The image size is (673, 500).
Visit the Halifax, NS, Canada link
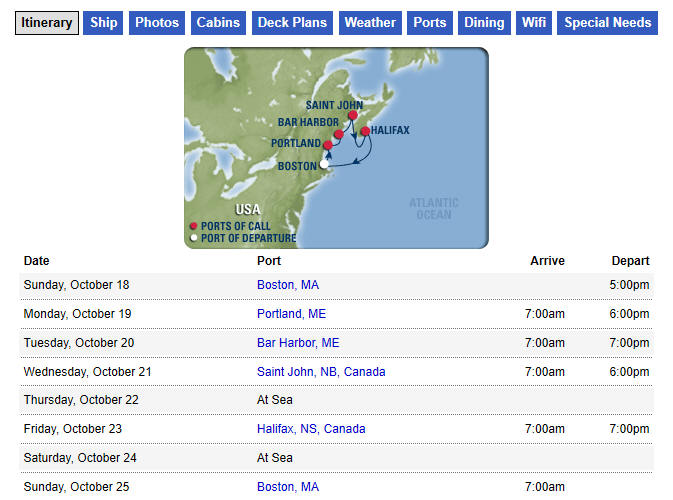coord(311,429)
